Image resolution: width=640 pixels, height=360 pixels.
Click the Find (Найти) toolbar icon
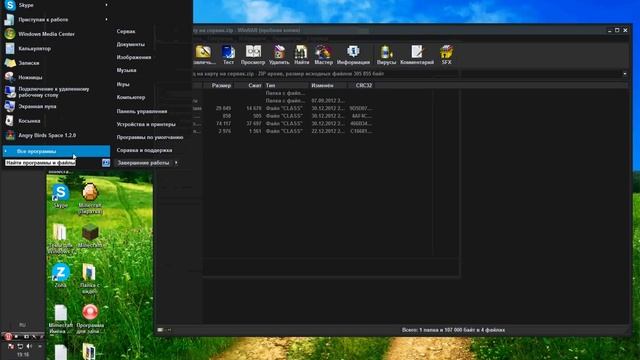[x=301, y=55]
